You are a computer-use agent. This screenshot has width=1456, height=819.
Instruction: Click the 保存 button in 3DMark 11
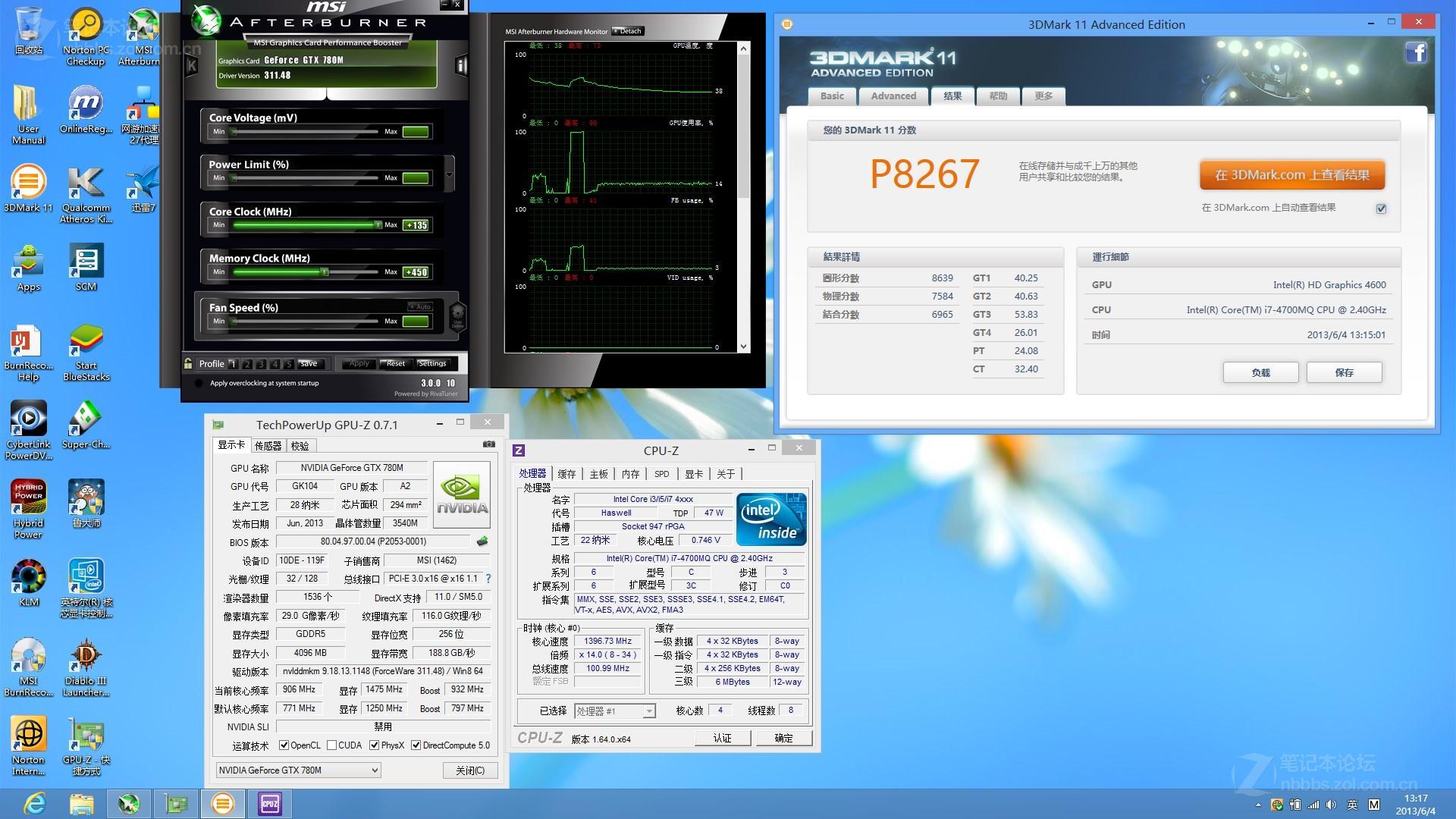click(1344, 372)
